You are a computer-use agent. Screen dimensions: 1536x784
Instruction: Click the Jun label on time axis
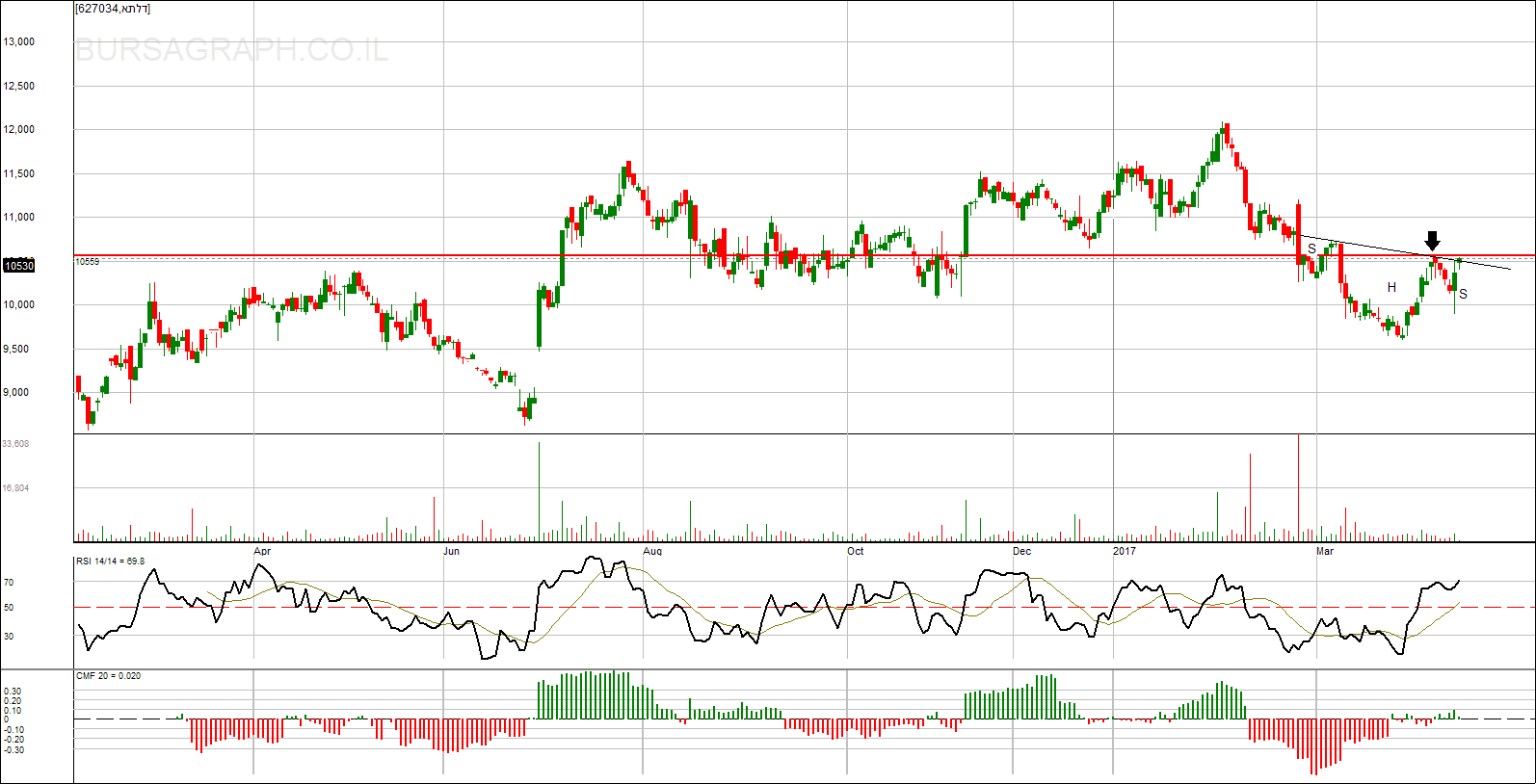451,551
